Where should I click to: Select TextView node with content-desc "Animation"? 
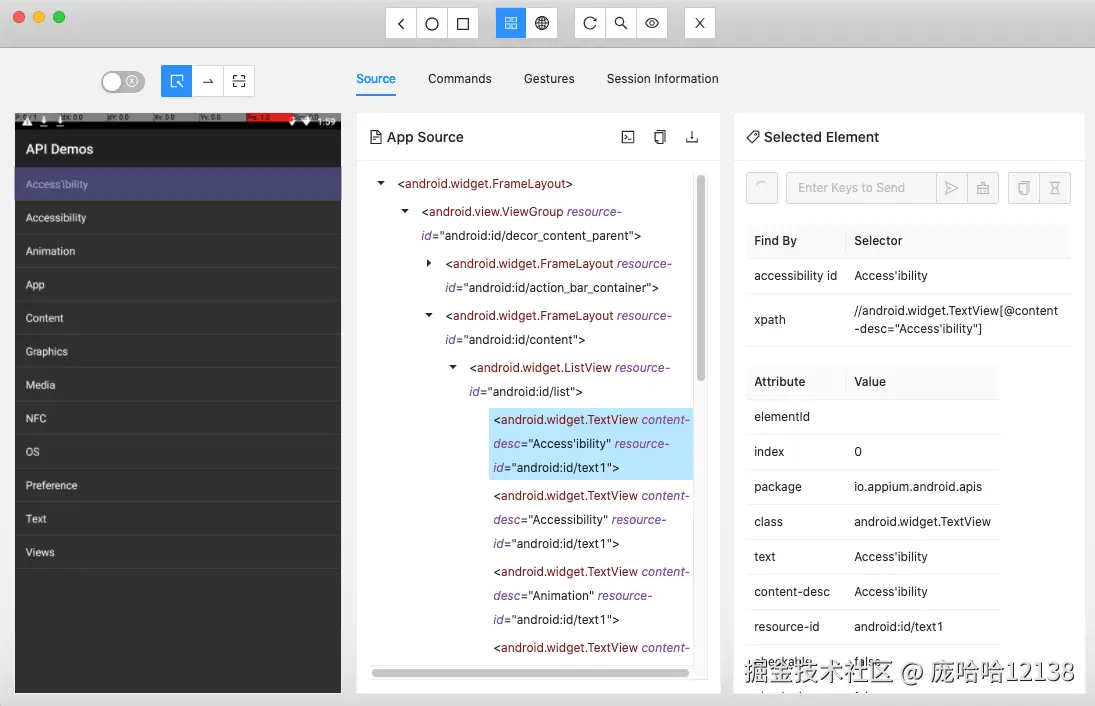coord(591,596)
